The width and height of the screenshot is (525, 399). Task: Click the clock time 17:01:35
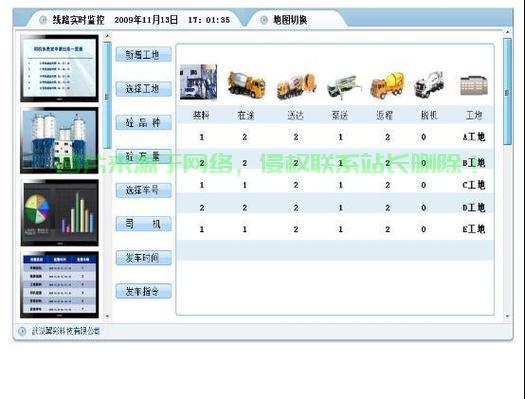pos(209,20)
